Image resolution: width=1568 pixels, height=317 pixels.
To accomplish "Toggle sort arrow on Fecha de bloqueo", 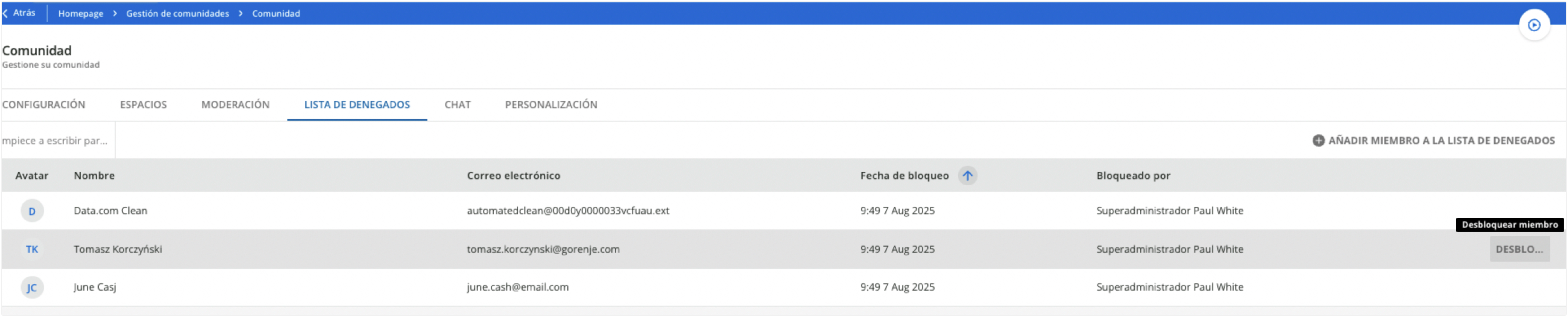I will (967, 176).
